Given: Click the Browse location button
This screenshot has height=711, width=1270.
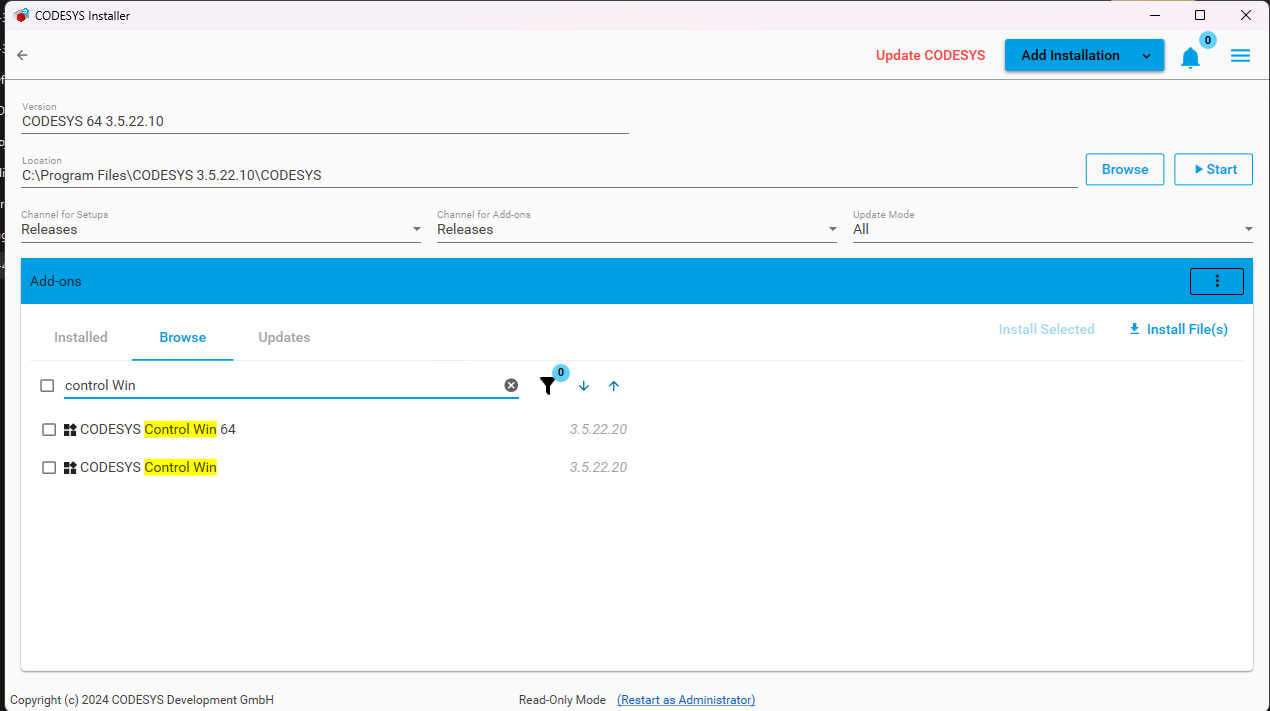Looking at the screenshot, I should [x=1125, y=169].
